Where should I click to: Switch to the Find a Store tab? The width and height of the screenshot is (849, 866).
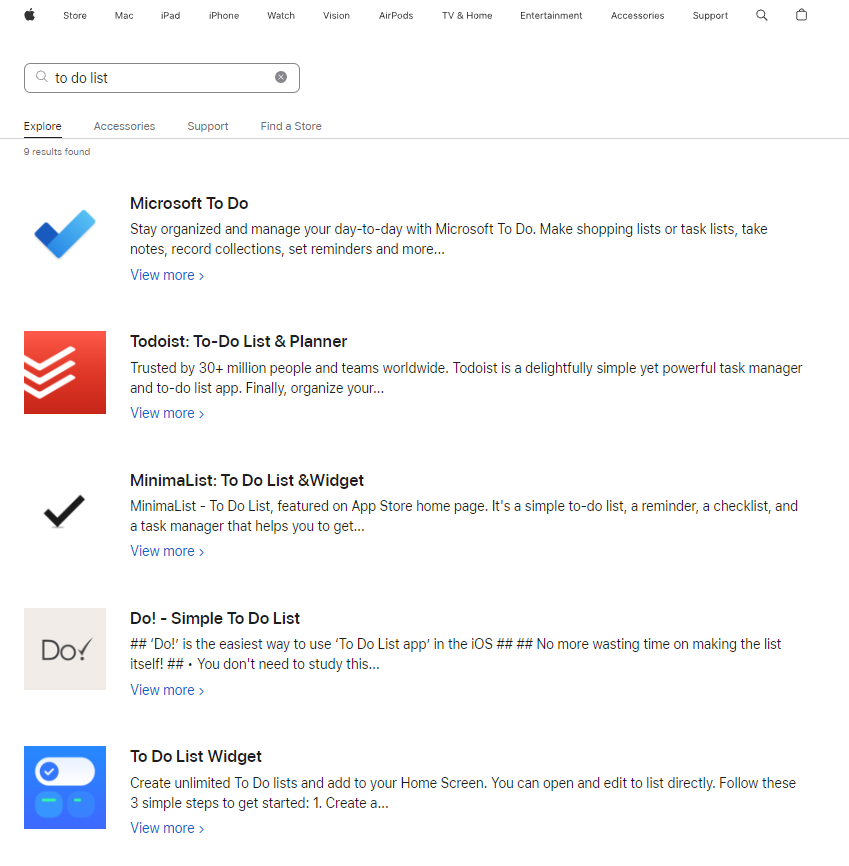pyautogui.click(x=291, y=126)
